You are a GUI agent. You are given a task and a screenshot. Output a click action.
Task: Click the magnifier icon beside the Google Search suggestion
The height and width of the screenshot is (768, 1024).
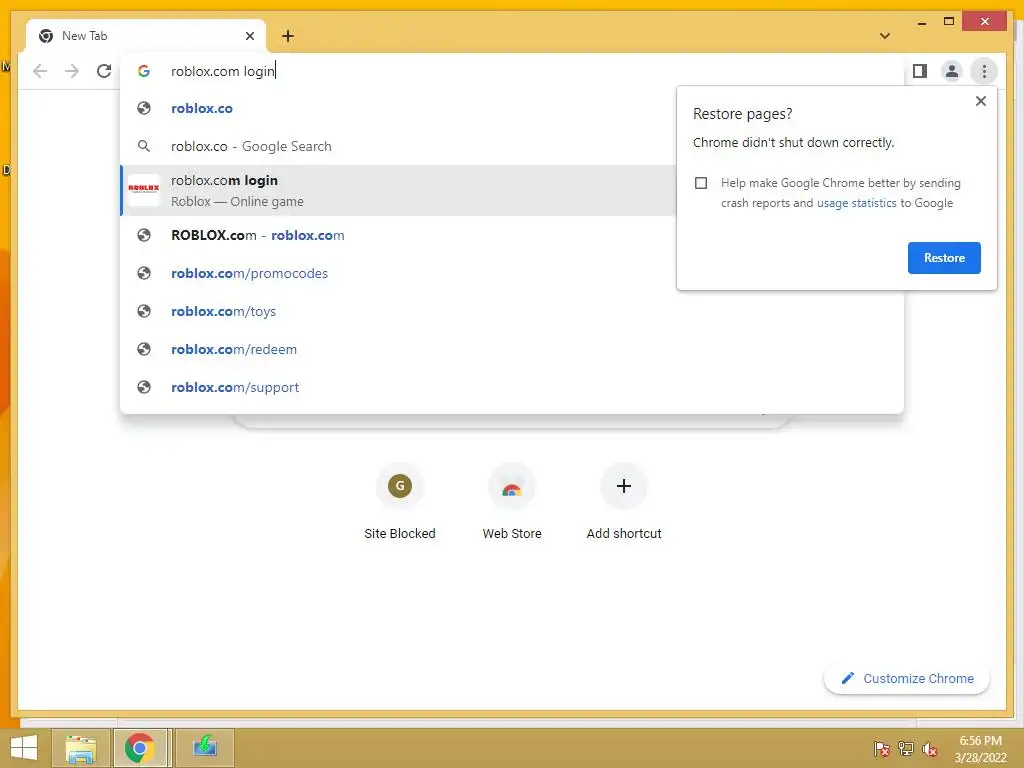[144, 146]
